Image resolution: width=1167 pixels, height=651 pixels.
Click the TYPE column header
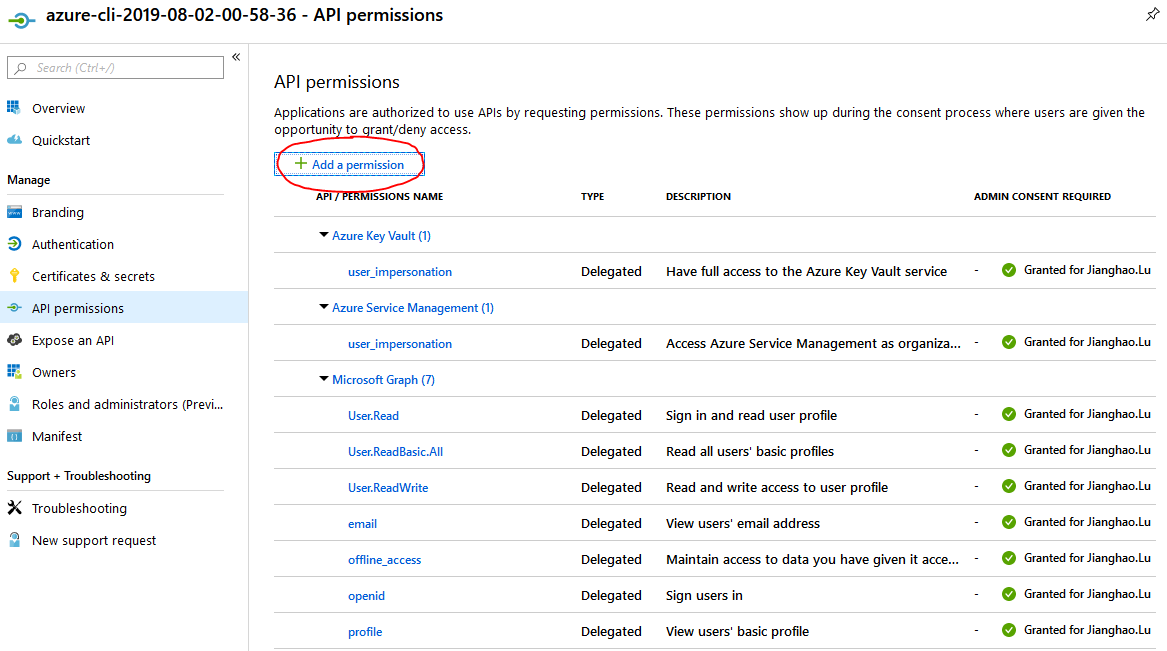[x=592, y=196]
